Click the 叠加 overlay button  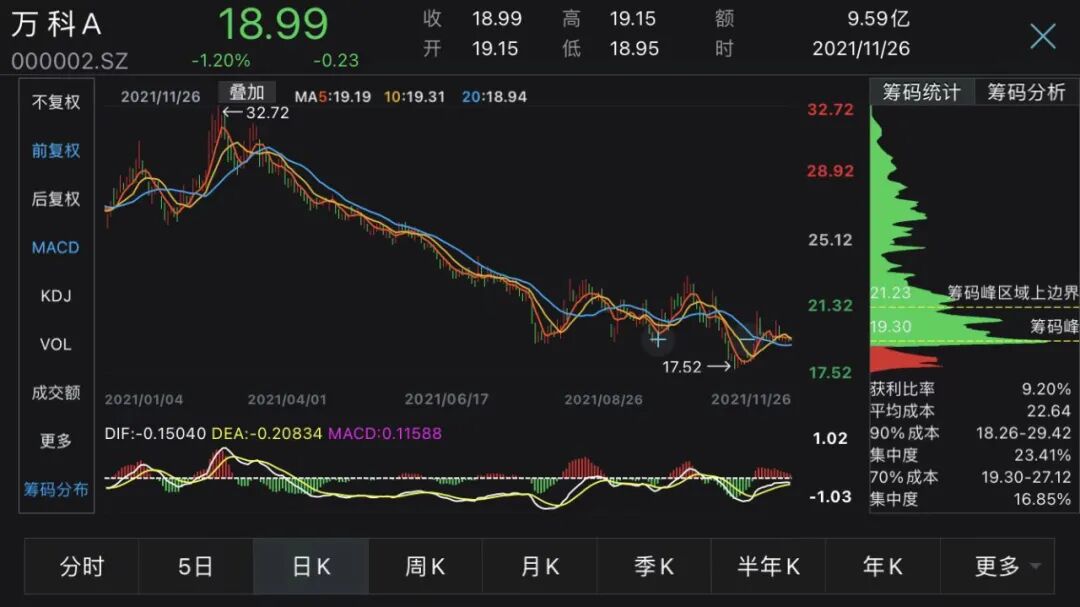pyautogui.click(x=247, y=92)
